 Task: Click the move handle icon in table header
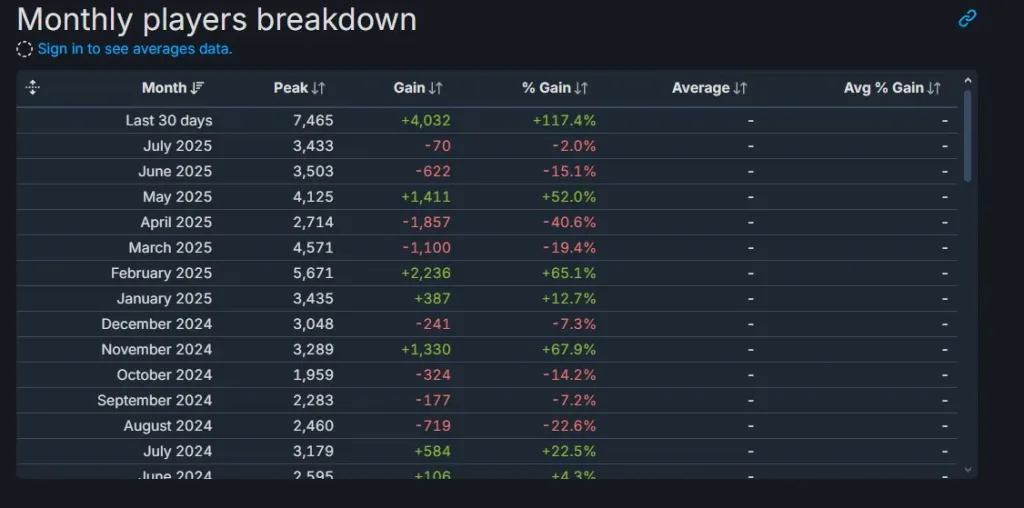[32, 88]
